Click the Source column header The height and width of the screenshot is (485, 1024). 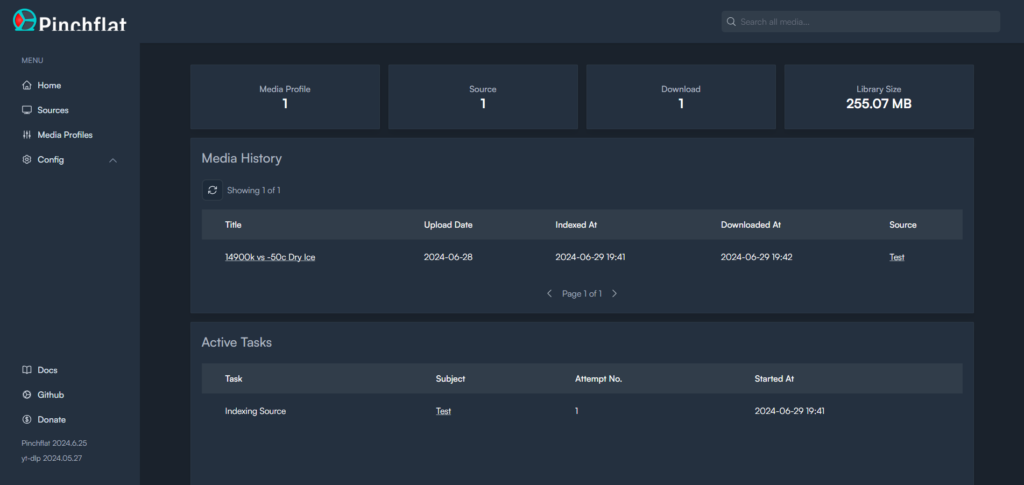pos(903,225)
